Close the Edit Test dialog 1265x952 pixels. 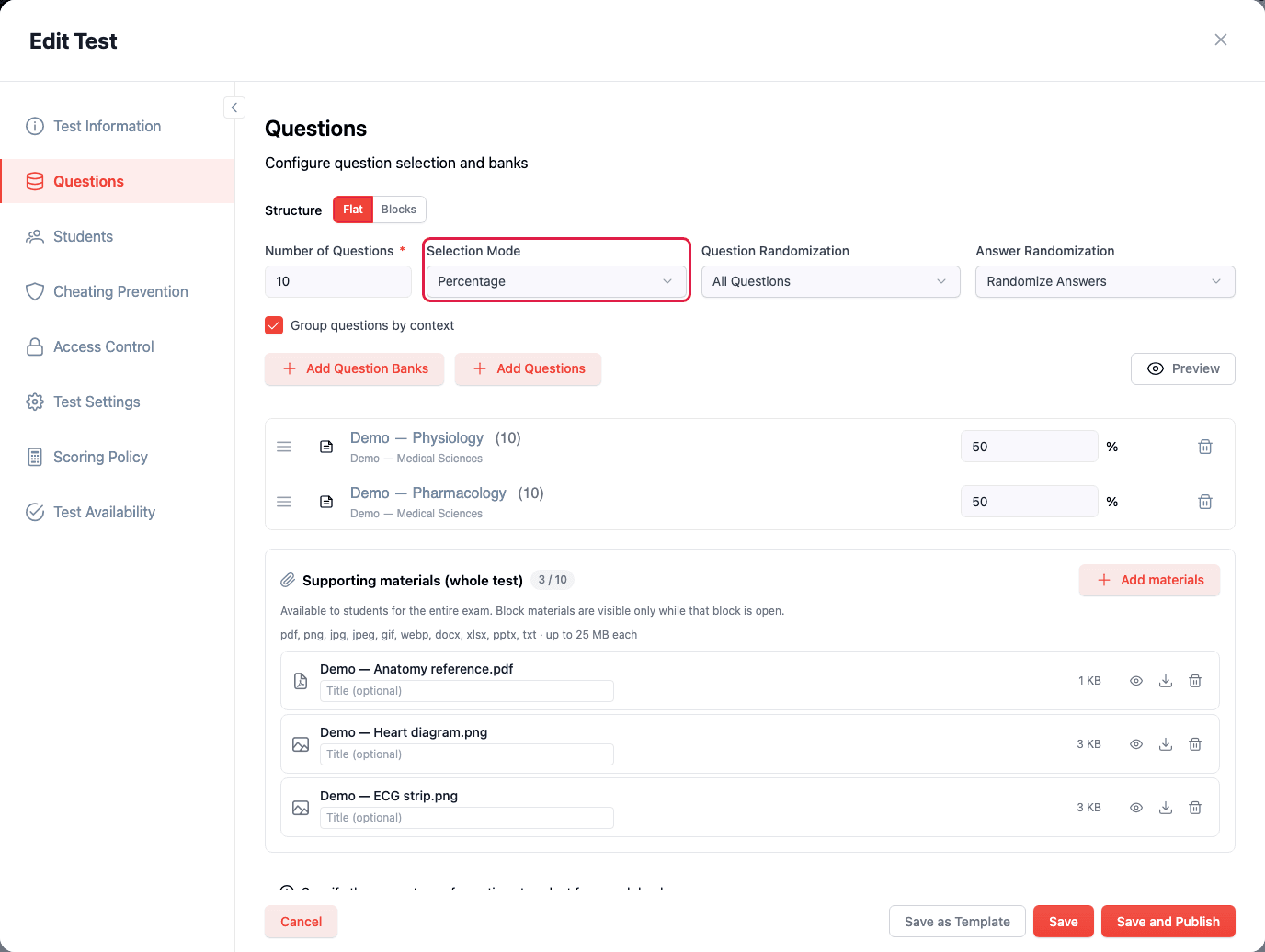point(1221,40)
